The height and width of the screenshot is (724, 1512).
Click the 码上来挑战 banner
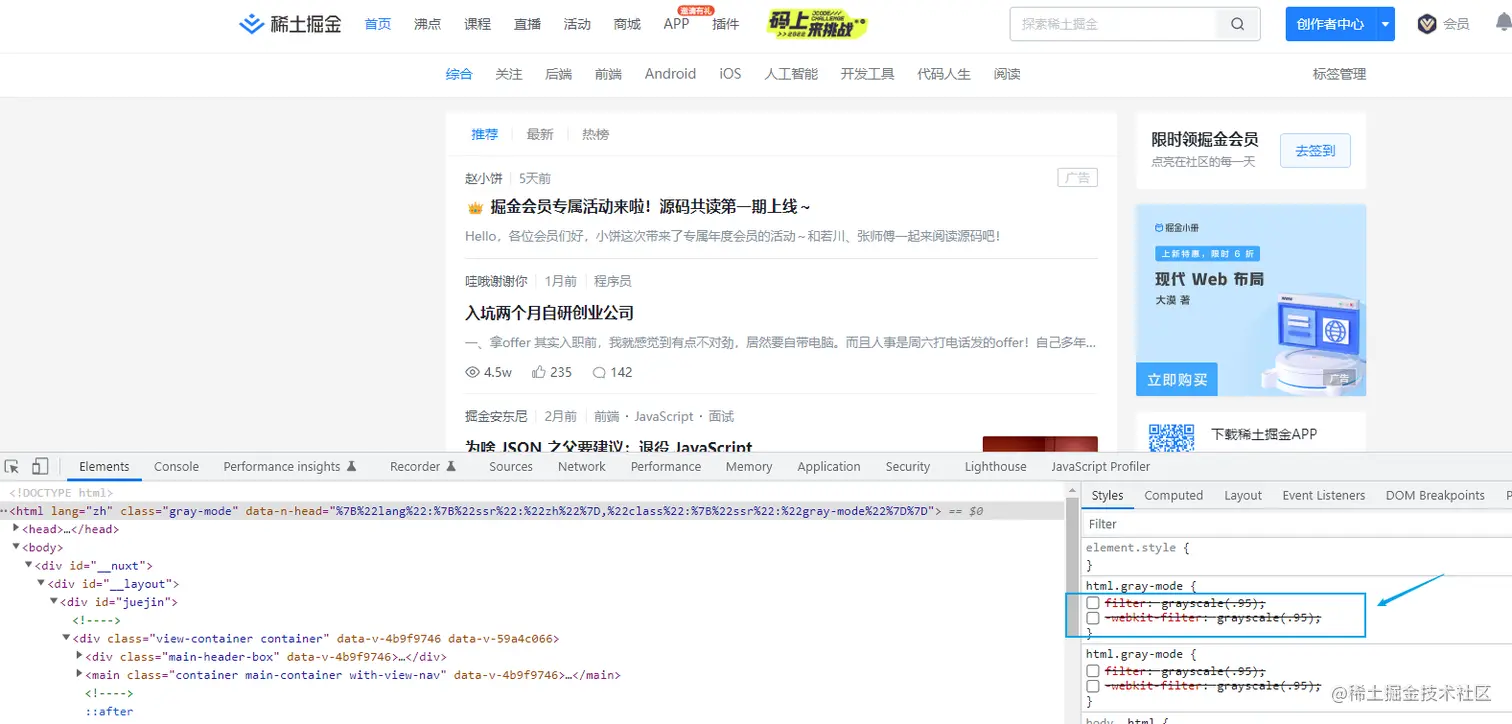pos(817,24)
